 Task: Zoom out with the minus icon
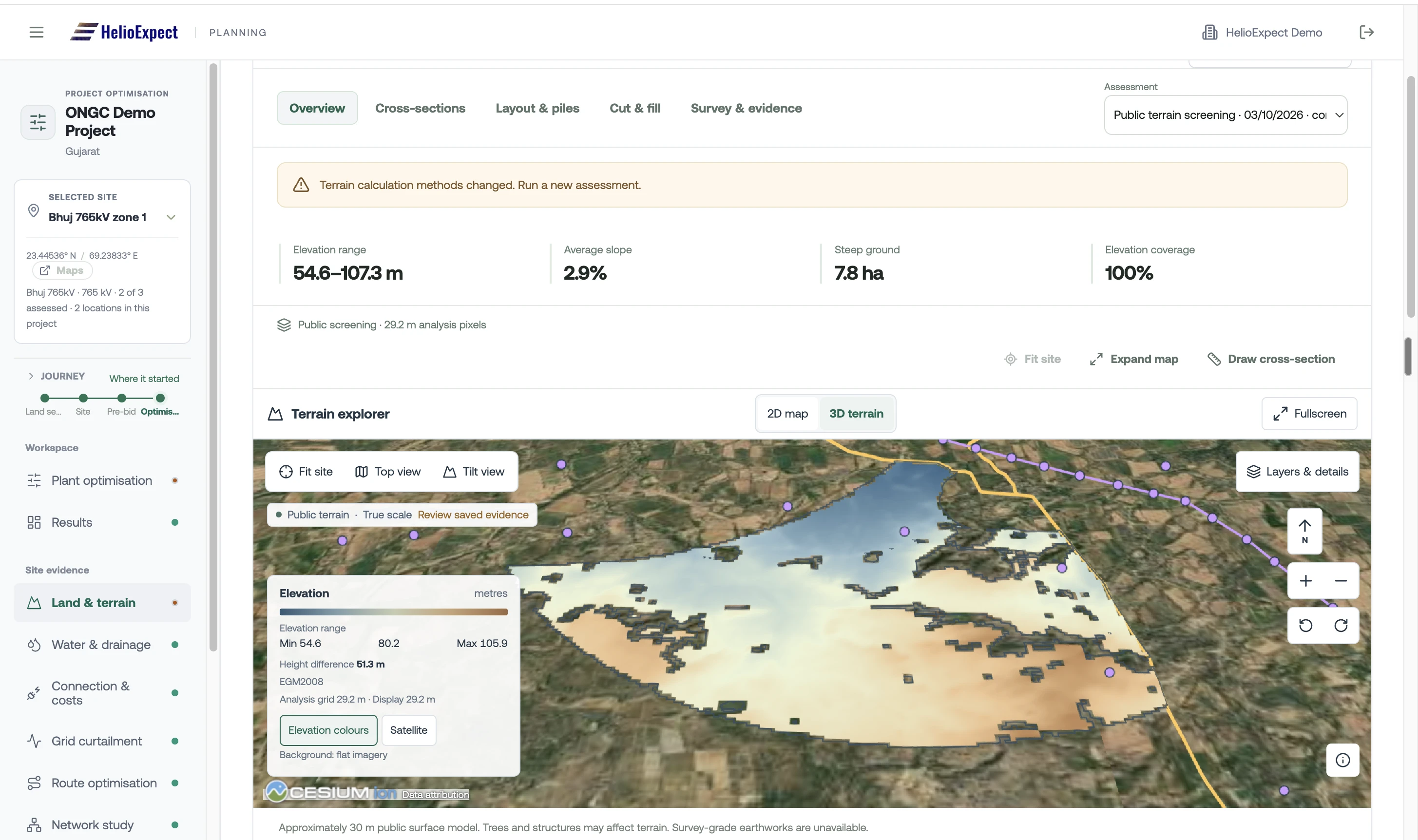click(1341, 581)
